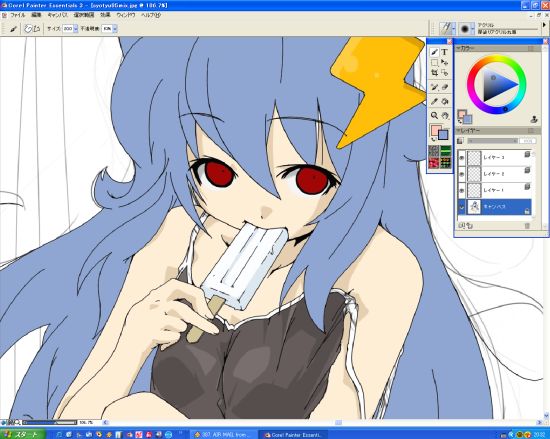550x439 pixels.
Task: Open the Select menu
Action: coord(83,15)
